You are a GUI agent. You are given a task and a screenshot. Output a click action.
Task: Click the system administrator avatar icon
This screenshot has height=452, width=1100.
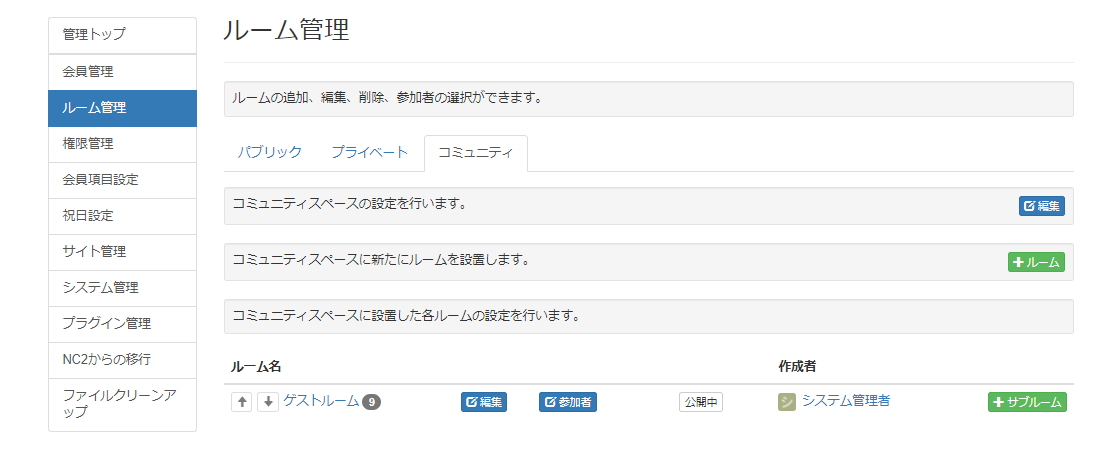pos(787,402)
